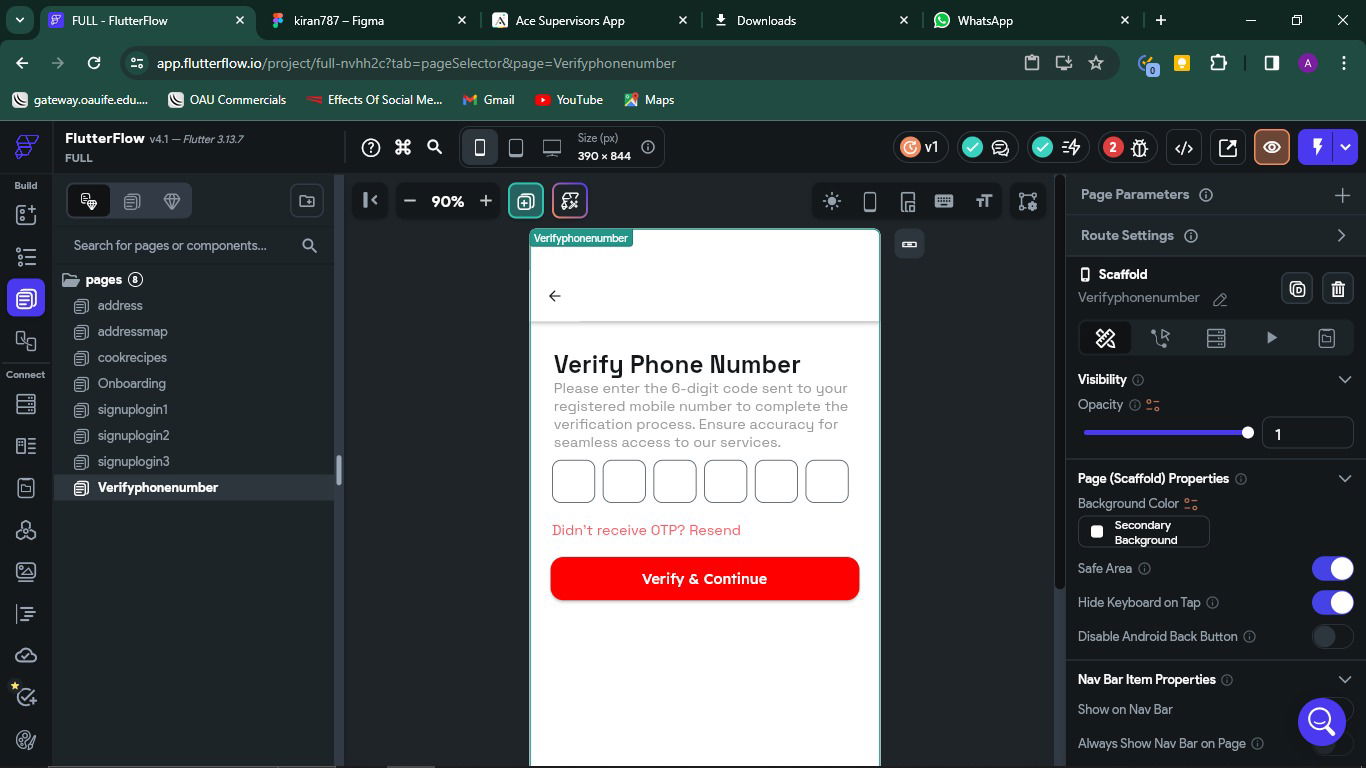
Task: Click the developer code view icon
Action: click(1184, 148)
